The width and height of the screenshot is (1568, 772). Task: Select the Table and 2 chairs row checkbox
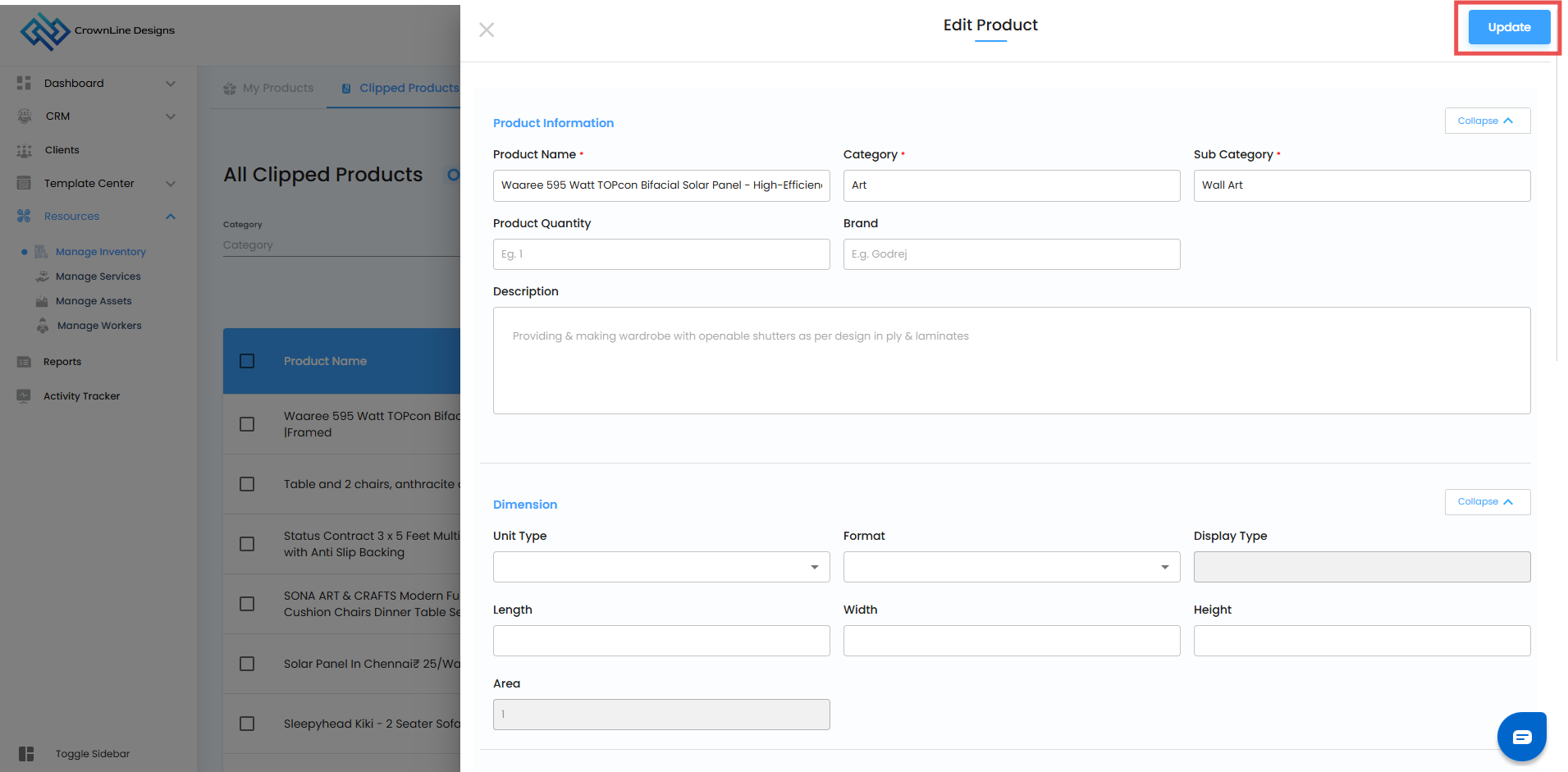[247, 484]
